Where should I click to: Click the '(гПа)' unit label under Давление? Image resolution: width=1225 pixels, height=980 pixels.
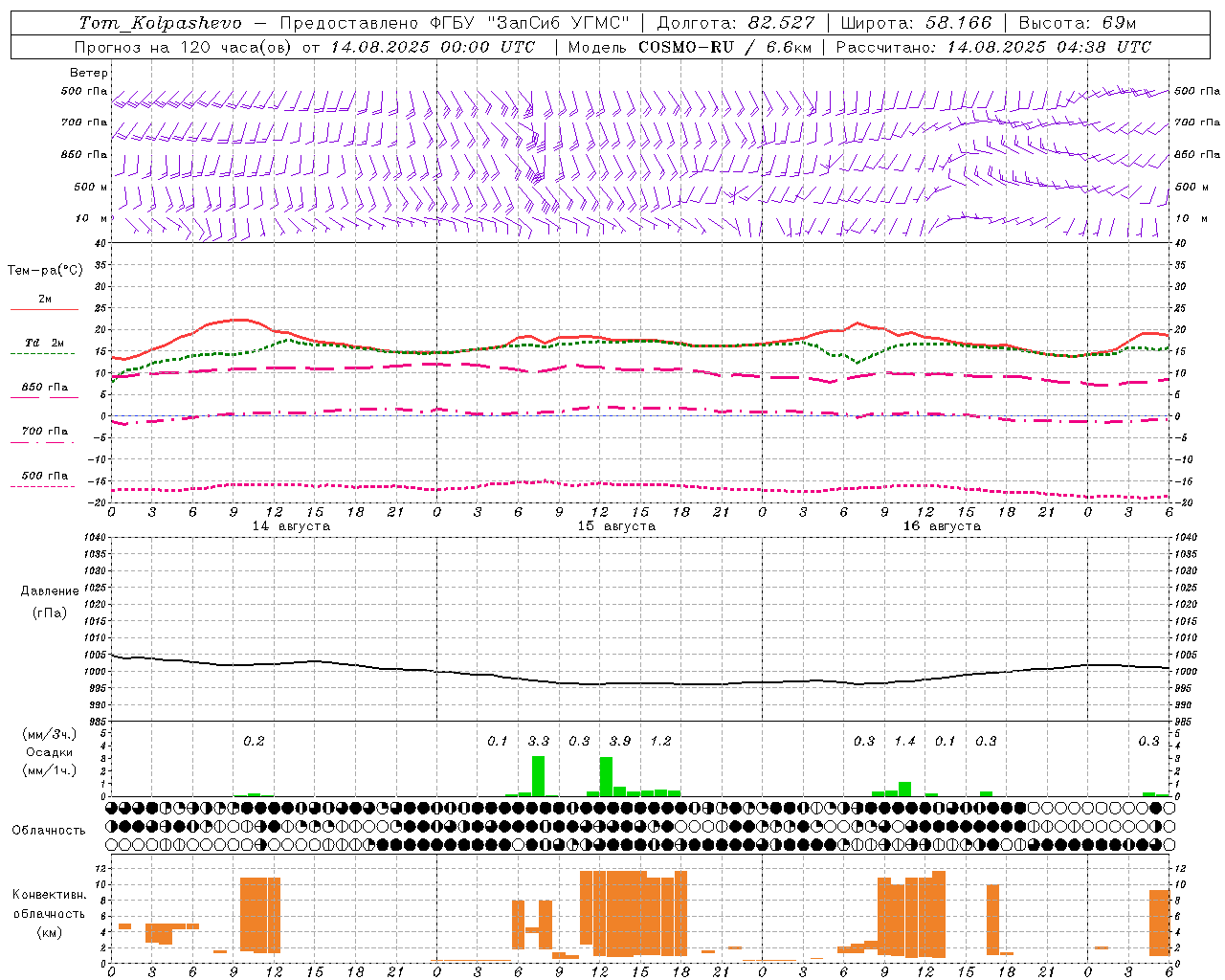[x=50, y=612]
